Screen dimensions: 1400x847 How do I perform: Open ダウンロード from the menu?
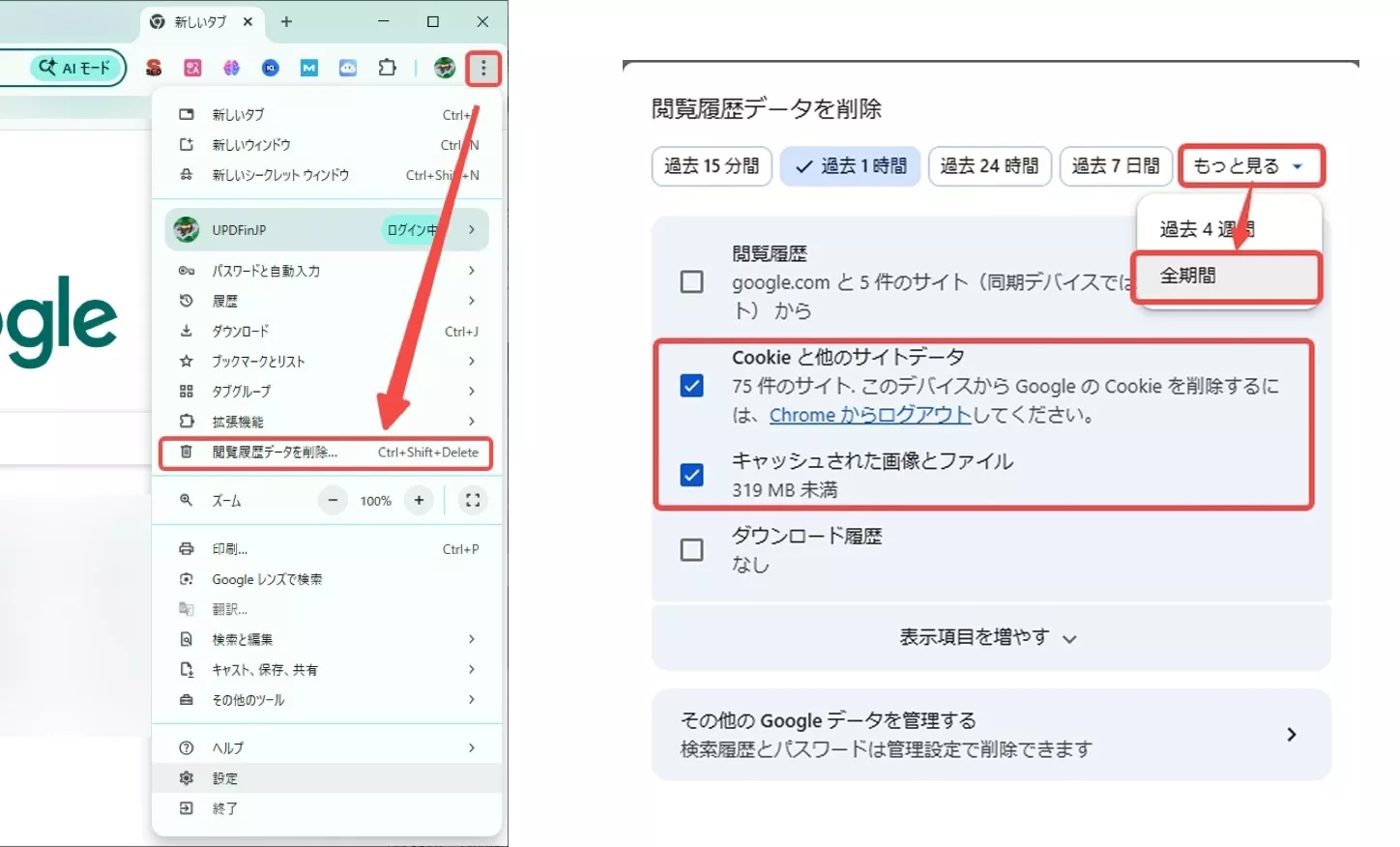(x=327, y=331)
